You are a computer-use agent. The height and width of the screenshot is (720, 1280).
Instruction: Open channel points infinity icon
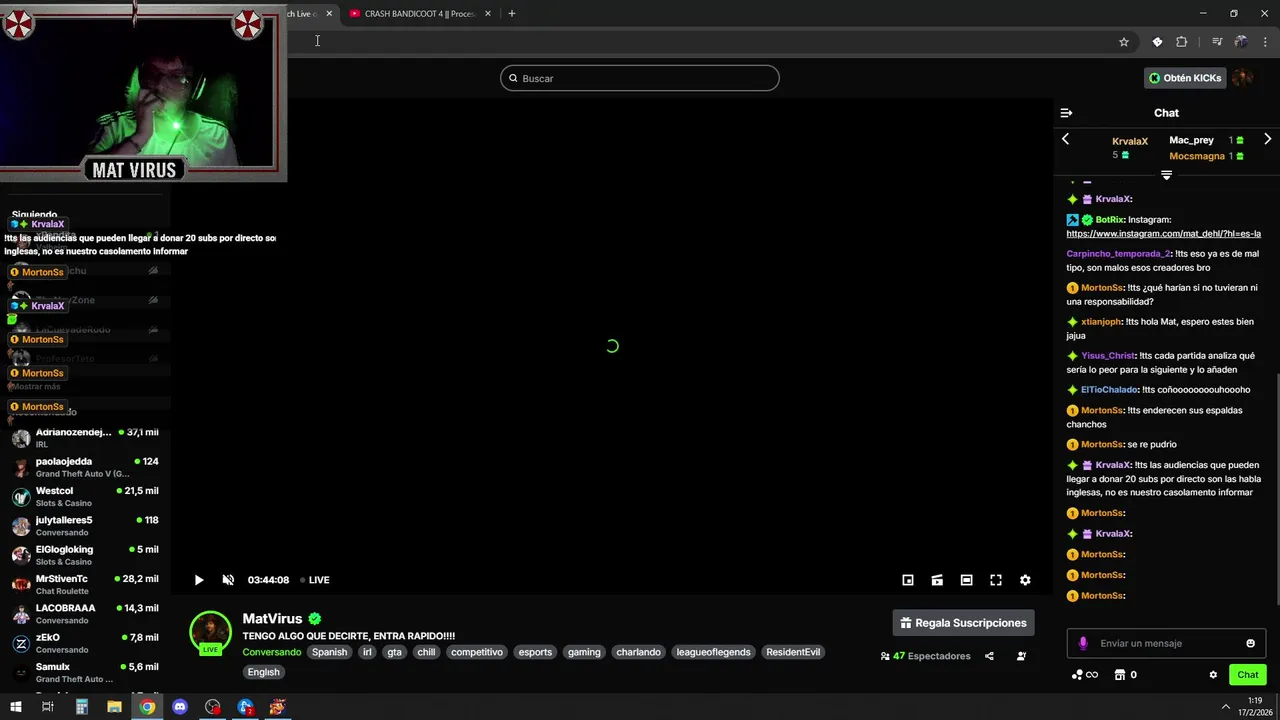pyautogui.click(x=1085, y=675)
